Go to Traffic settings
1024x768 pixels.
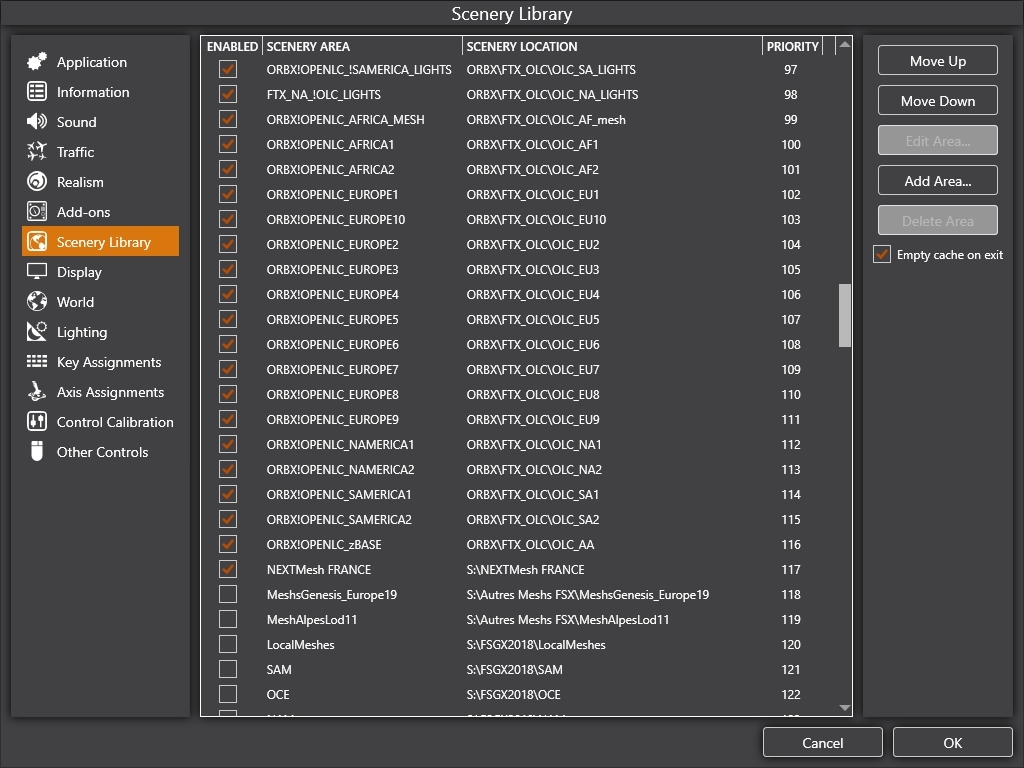click(x=101, y=152)
